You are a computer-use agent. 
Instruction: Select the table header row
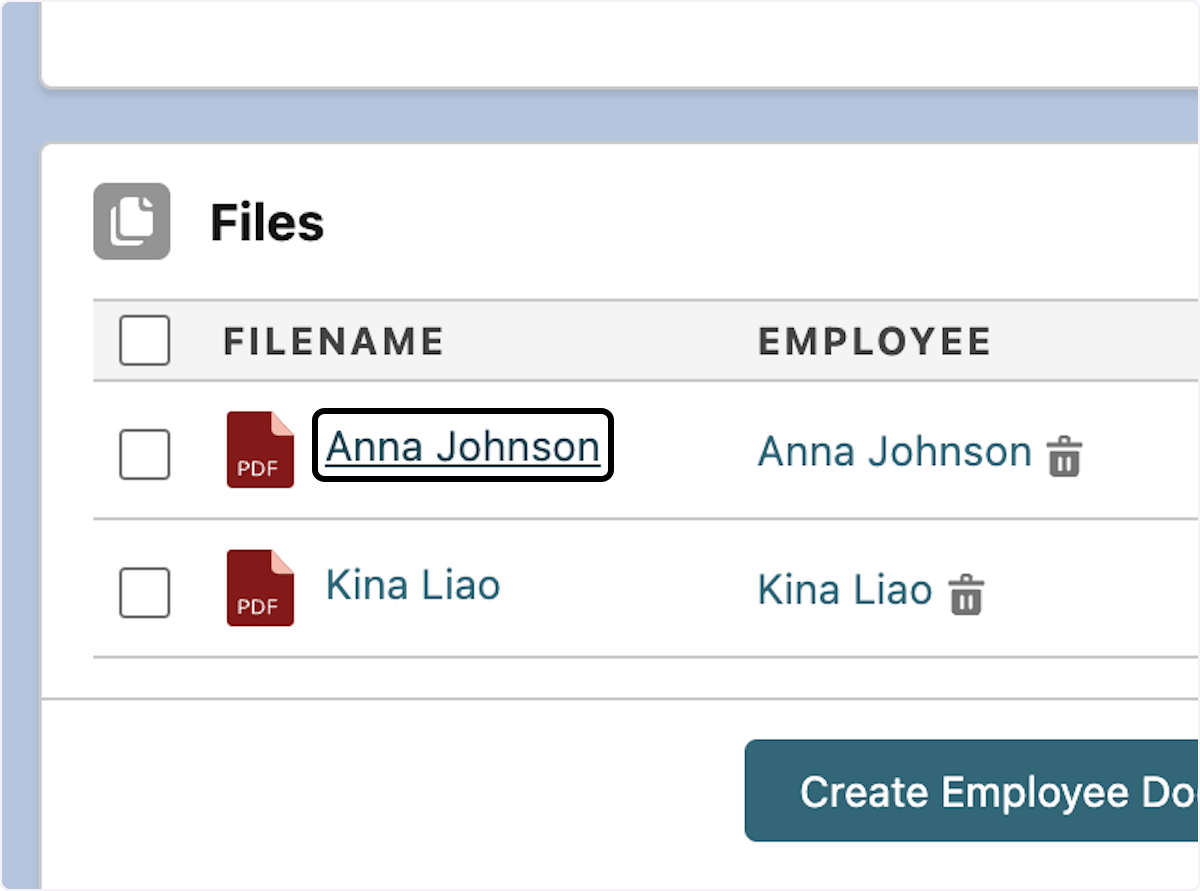point(600,341)
